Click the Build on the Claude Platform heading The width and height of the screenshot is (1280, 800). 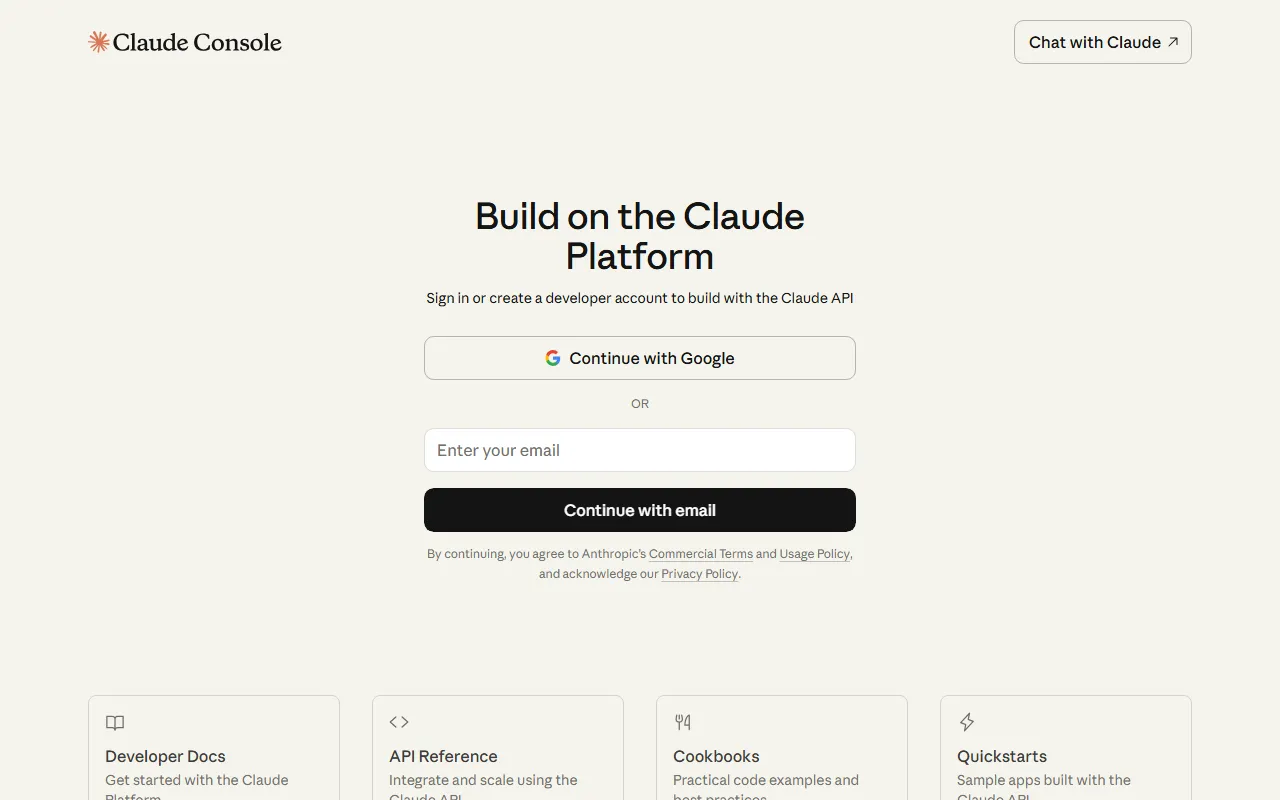click(x=640, y=236)
